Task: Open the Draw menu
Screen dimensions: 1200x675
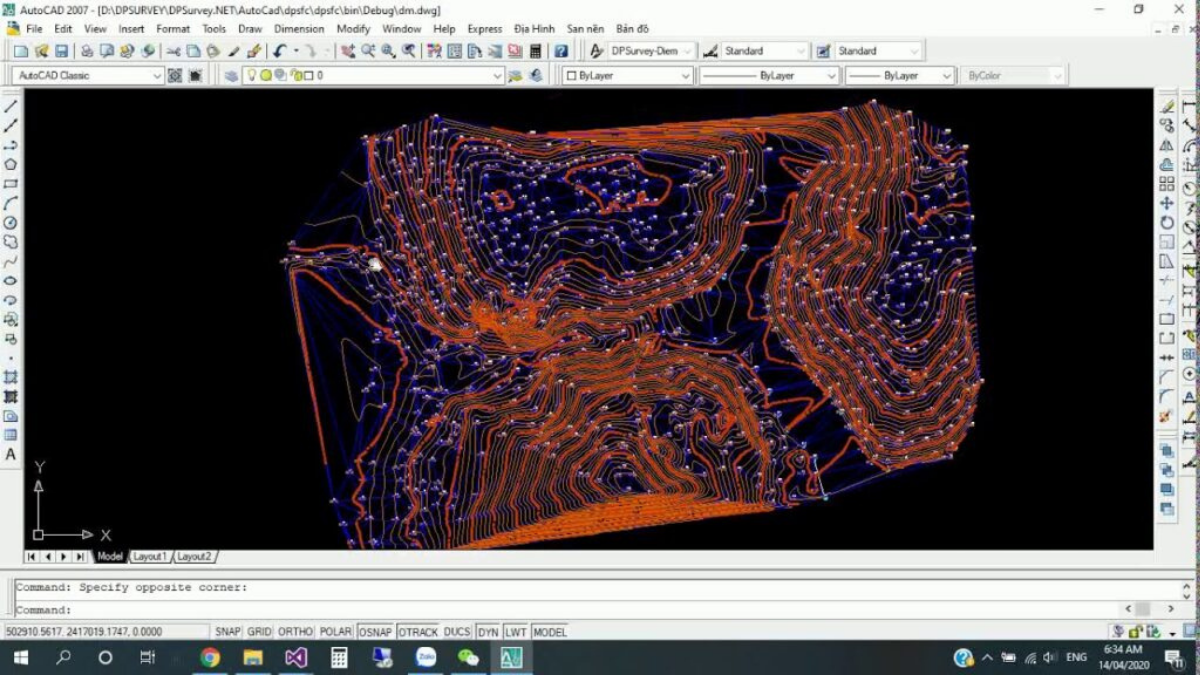Action: click(x=250, y=29)
